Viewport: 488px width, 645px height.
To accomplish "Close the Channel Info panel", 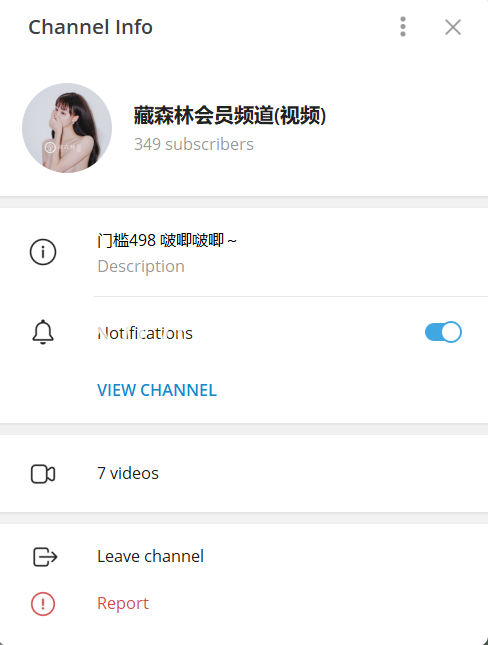I will pos(453,27).
